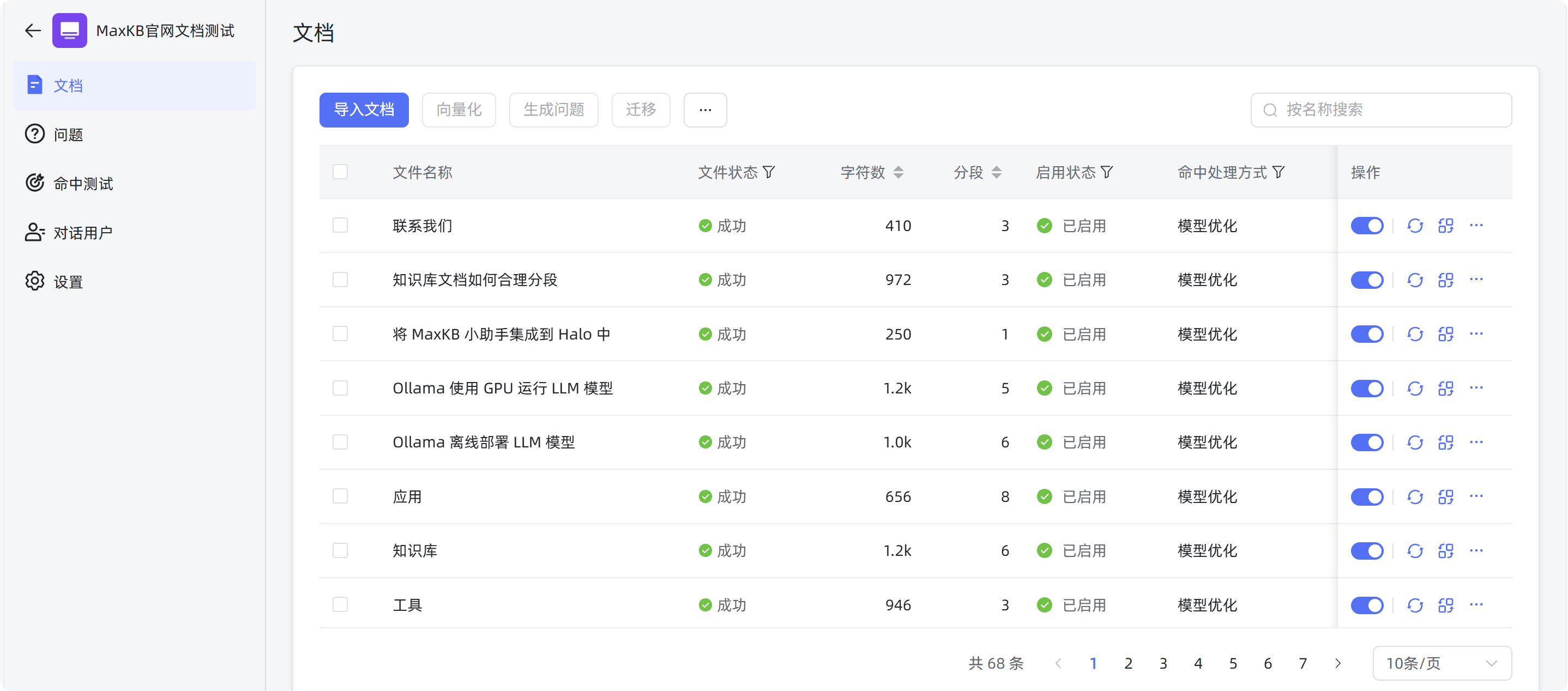This screenshot has width=1568, height=691.
Task: Open 设置 in sidebar
Action: tap(135, 282)
